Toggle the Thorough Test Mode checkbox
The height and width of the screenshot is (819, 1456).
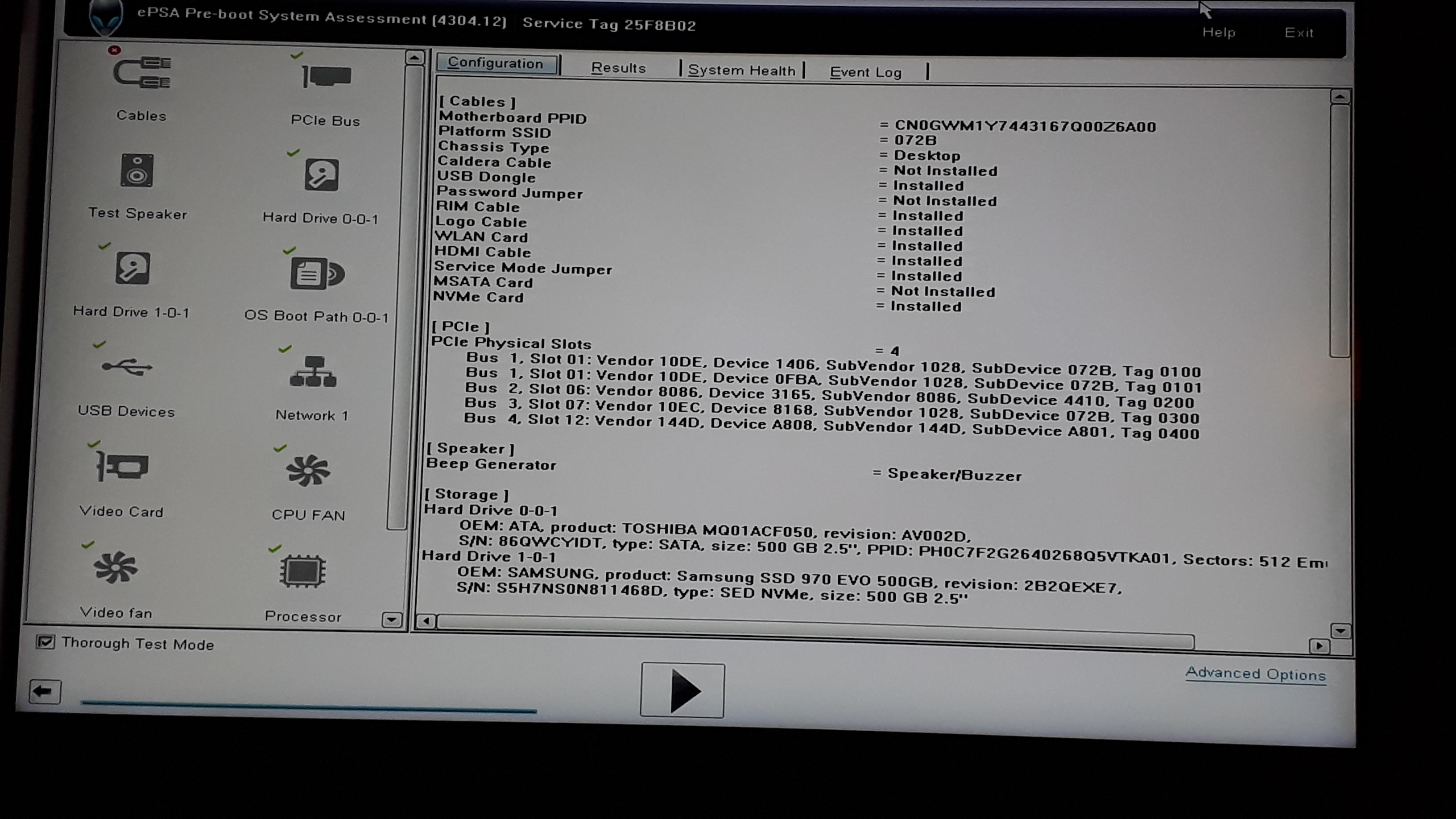click(x=45, y=642)
